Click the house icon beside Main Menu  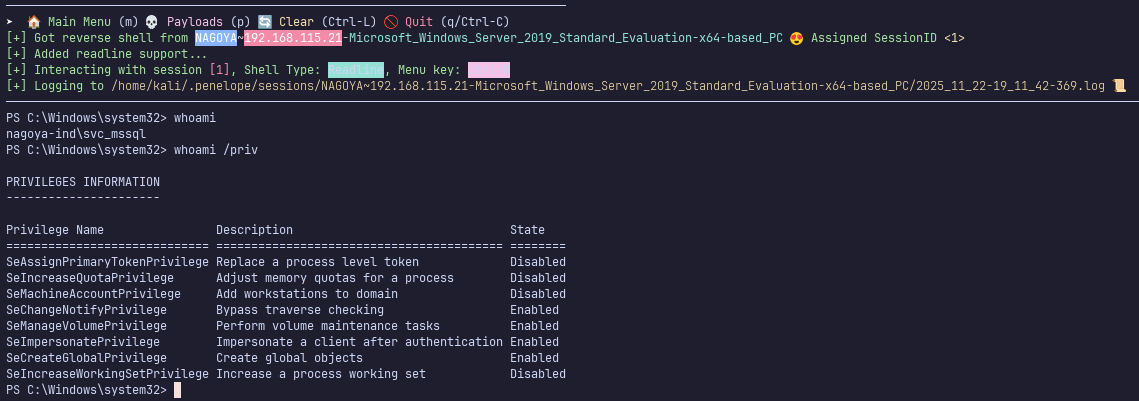pyautogui.click(x=32, y=21)
